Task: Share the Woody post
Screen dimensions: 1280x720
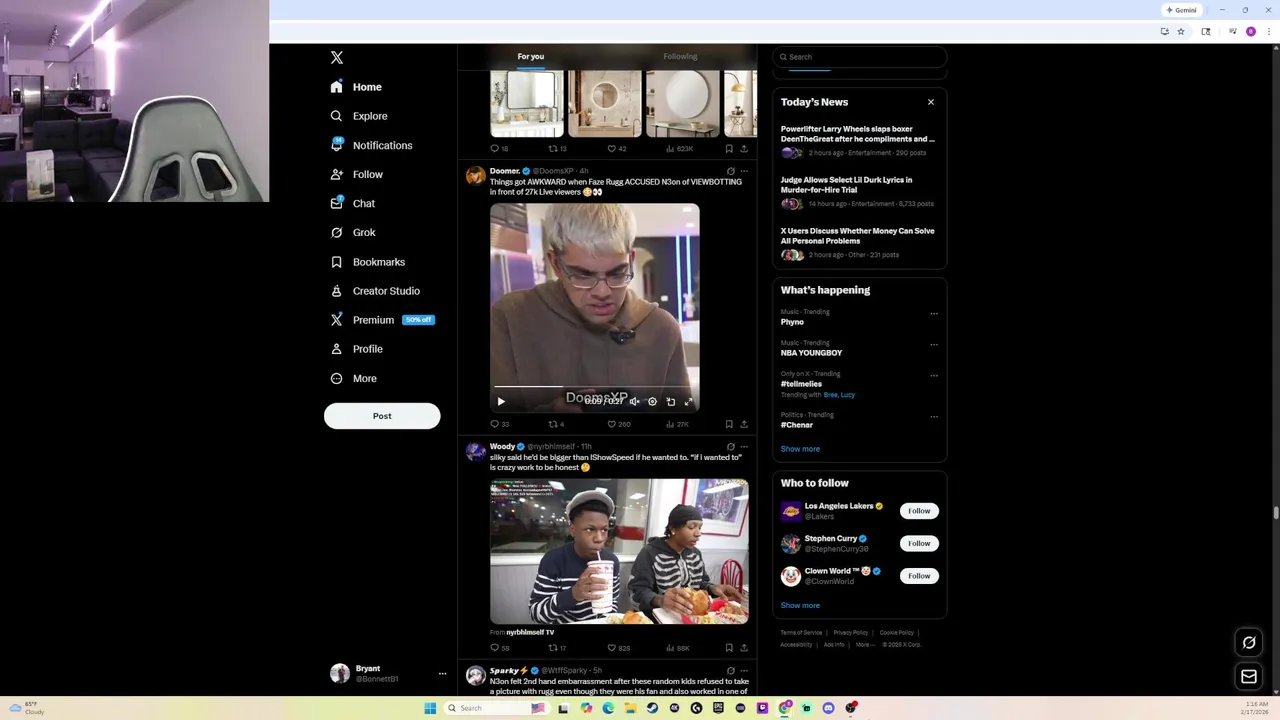Action: 744,648
